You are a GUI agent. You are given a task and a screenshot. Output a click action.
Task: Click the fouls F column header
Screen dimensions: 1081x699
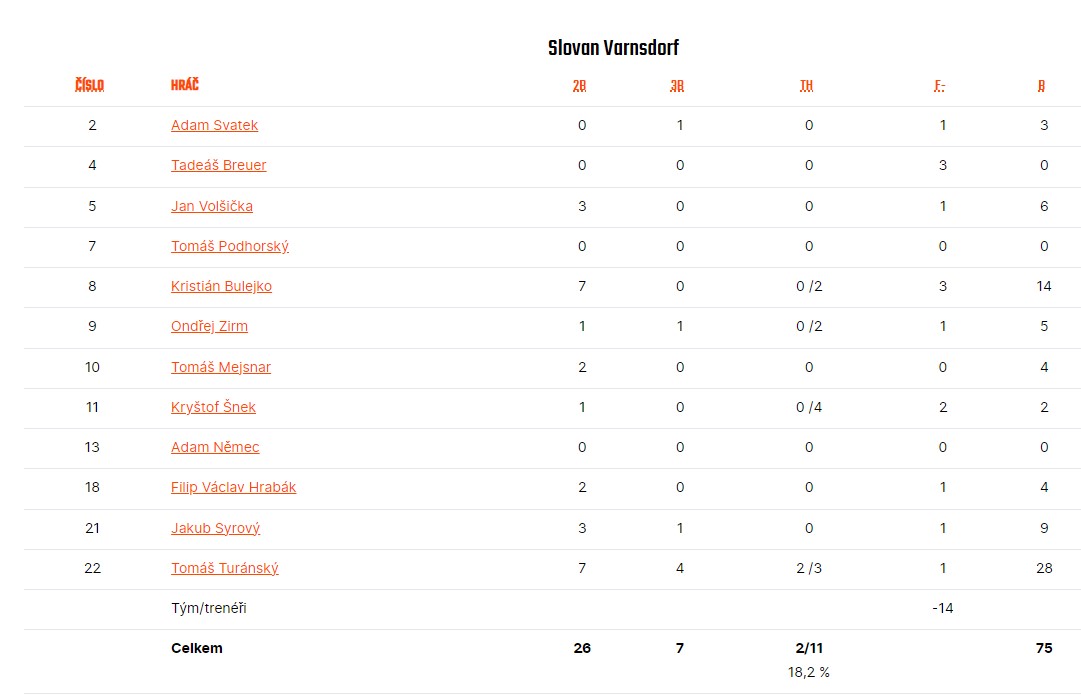tap(940, 85)
